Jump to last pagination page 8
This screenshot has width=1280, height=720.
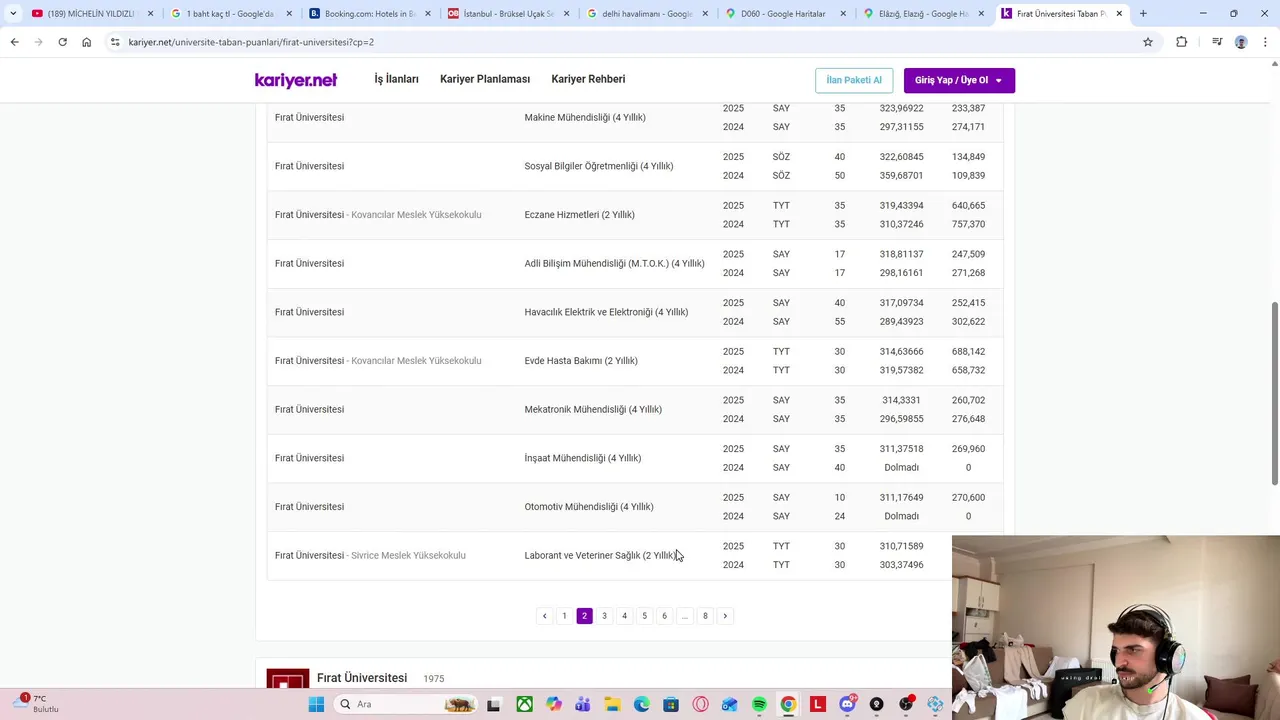point(705,616)
